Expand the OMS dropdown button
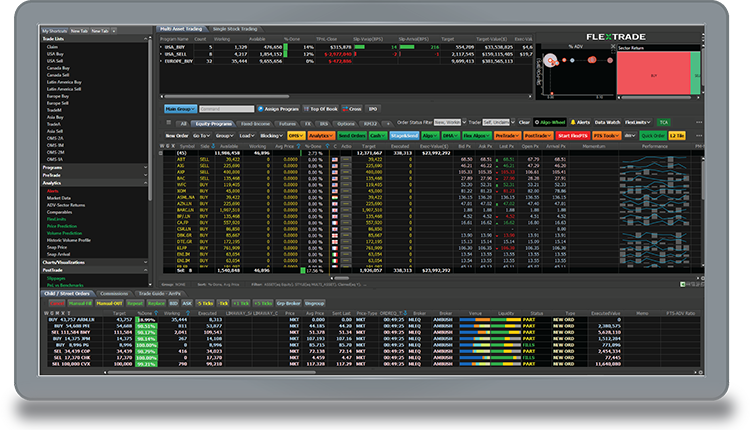Screen dimensions: 750x430 coord(295,134)
